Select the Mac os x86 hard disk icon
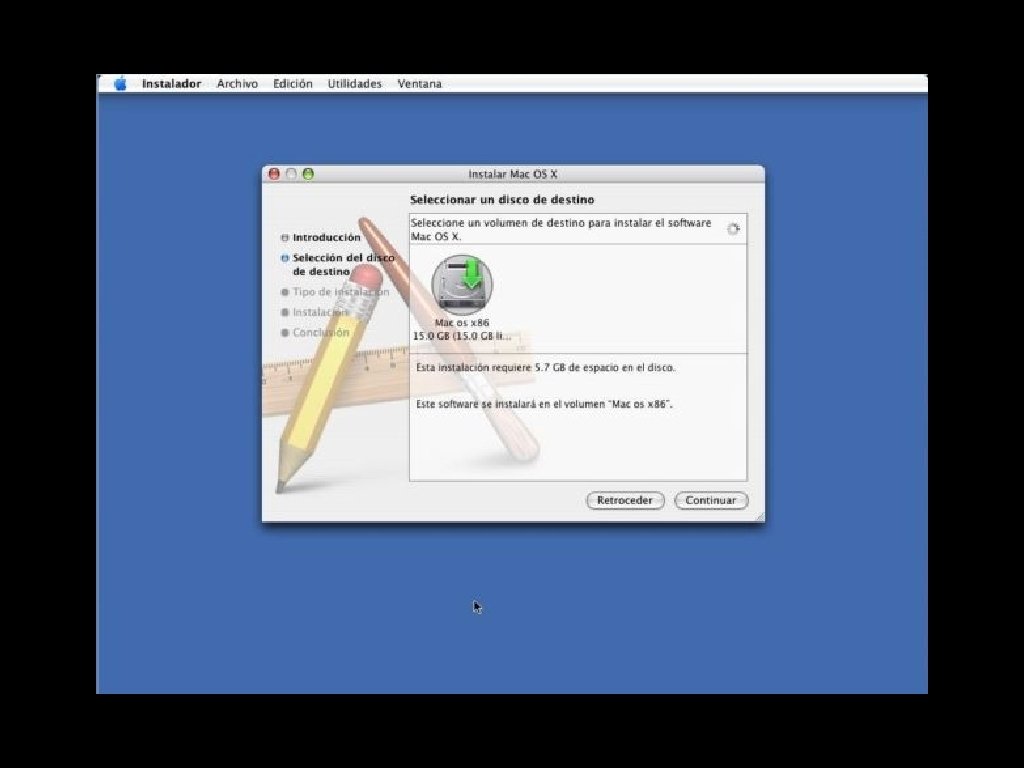Image resolution: width=1024 pixels, height=768 pixels. (x=462, y=285)
